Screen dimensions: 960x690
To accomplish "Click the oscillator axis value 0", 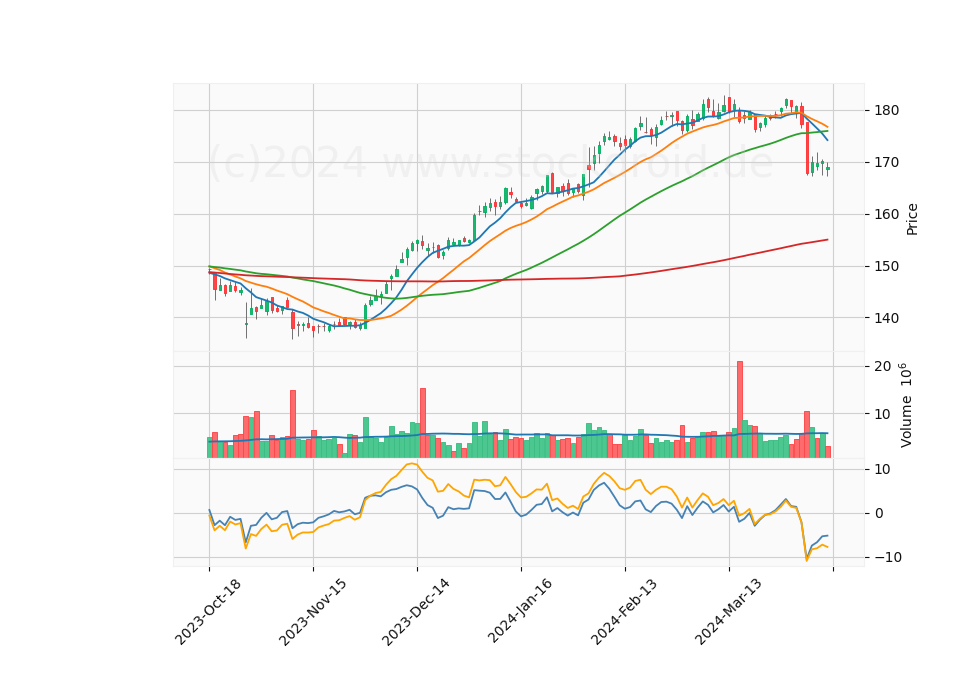I will 879,514.
